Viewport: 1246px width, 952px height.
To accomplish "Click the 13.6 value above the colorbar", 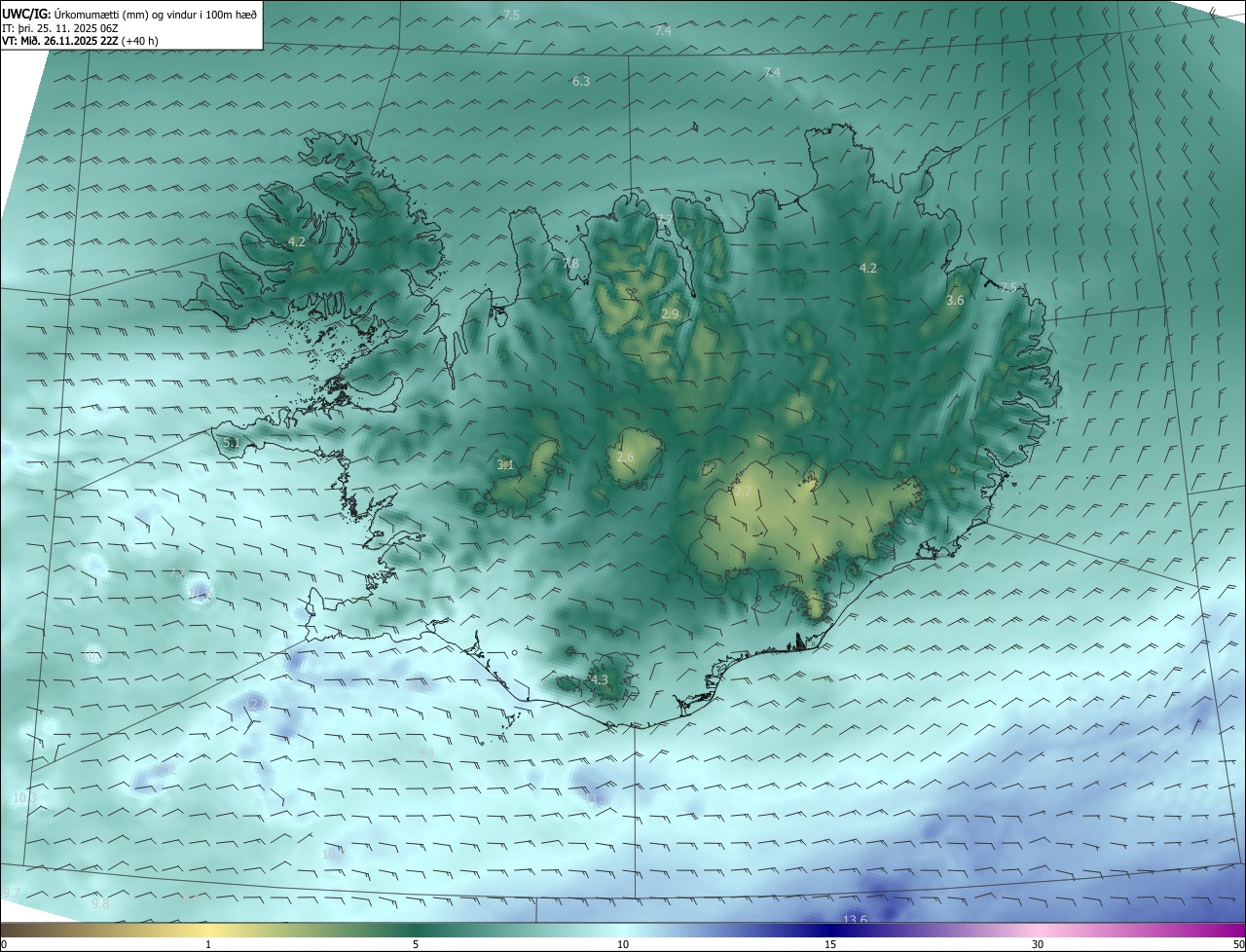I will [855, 920].
